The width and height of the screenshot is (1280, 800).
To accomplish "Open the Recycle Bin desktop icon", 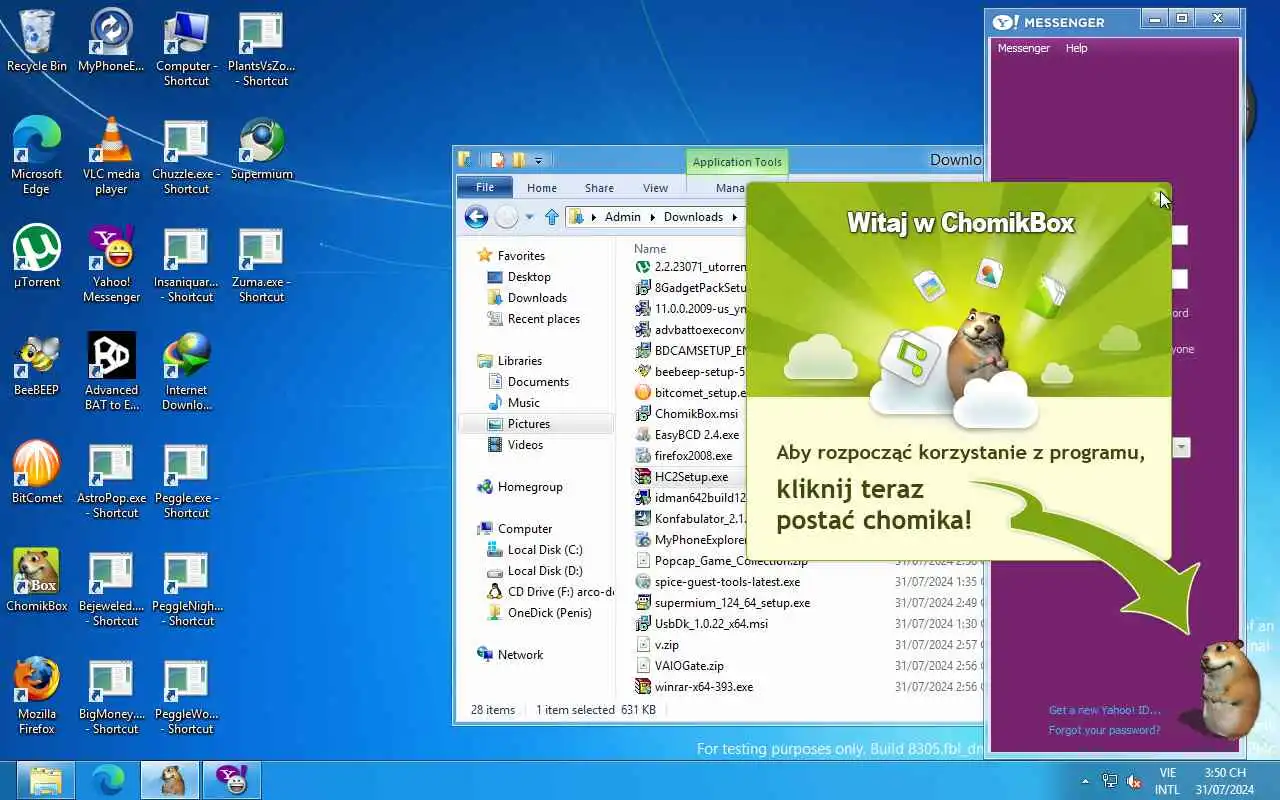I will tap(37, 40).
